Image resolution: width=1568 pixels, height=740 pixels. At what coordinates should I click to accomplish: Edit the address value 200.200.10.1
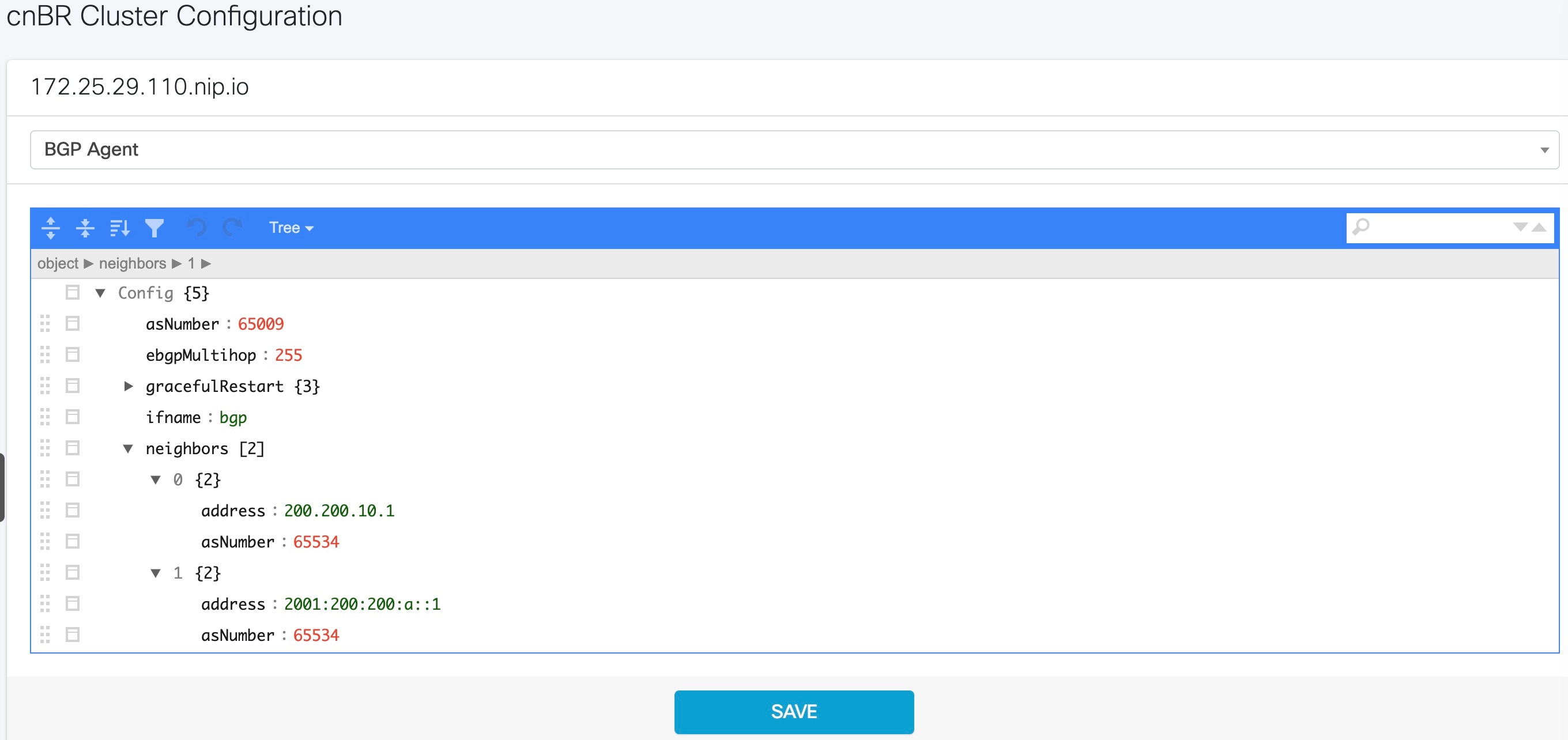pos(339,511)
